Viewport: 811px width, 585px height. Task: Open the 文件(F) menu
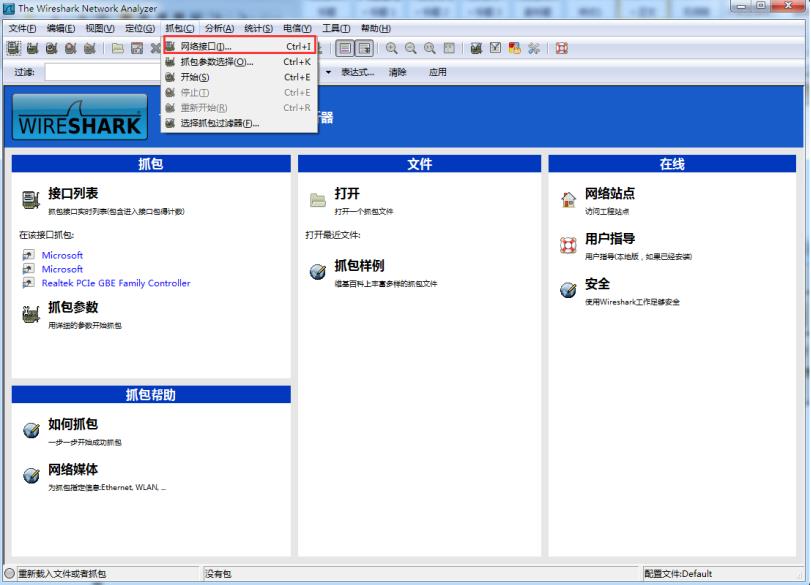tap(22, 28)
